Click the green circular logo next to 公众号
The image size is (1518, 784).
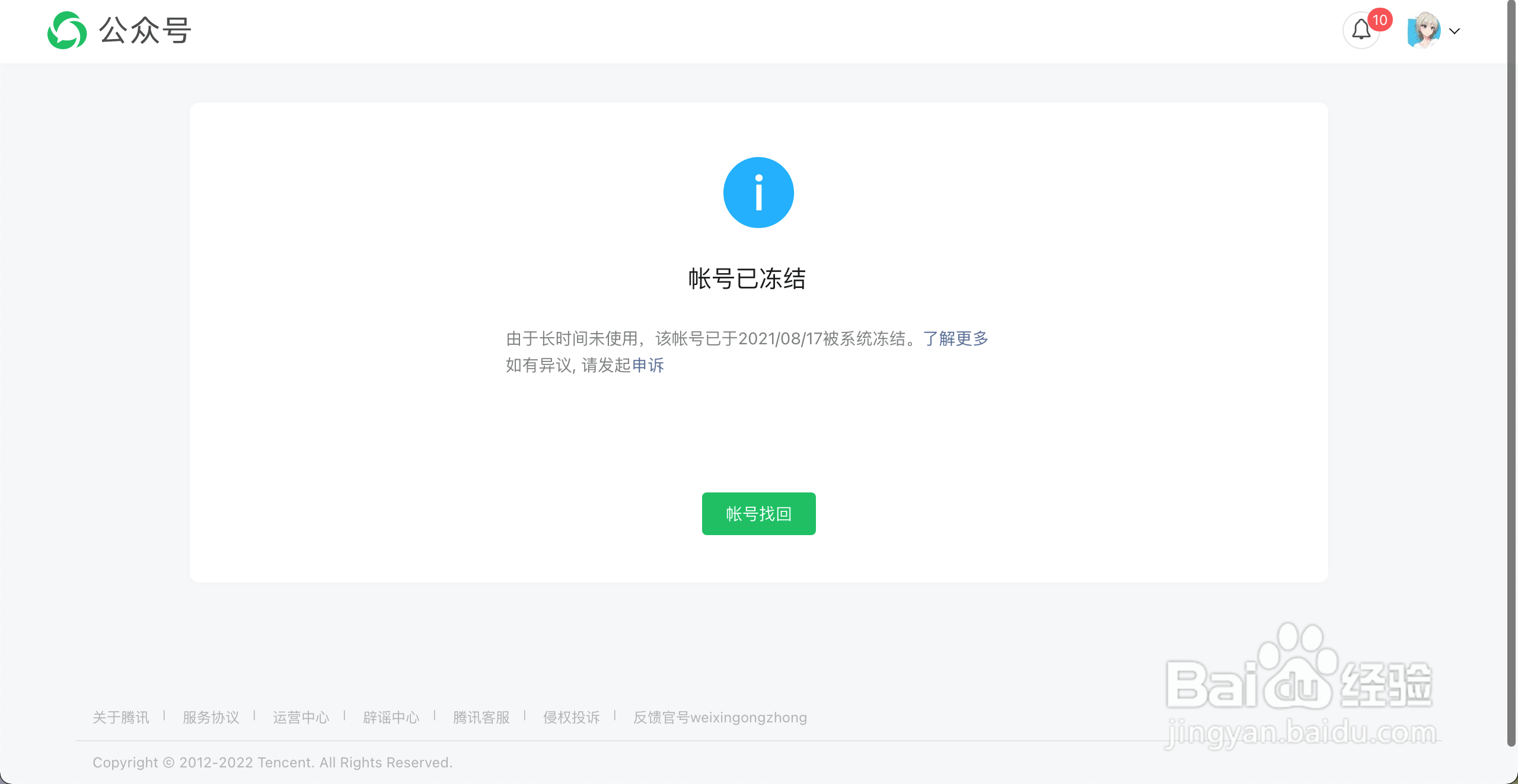point(66,31)
